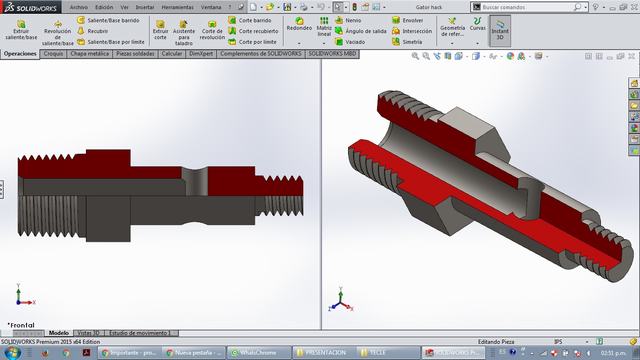Open the Herramientas menu
Screen dimensions: 640x360
tap(178, 7)
